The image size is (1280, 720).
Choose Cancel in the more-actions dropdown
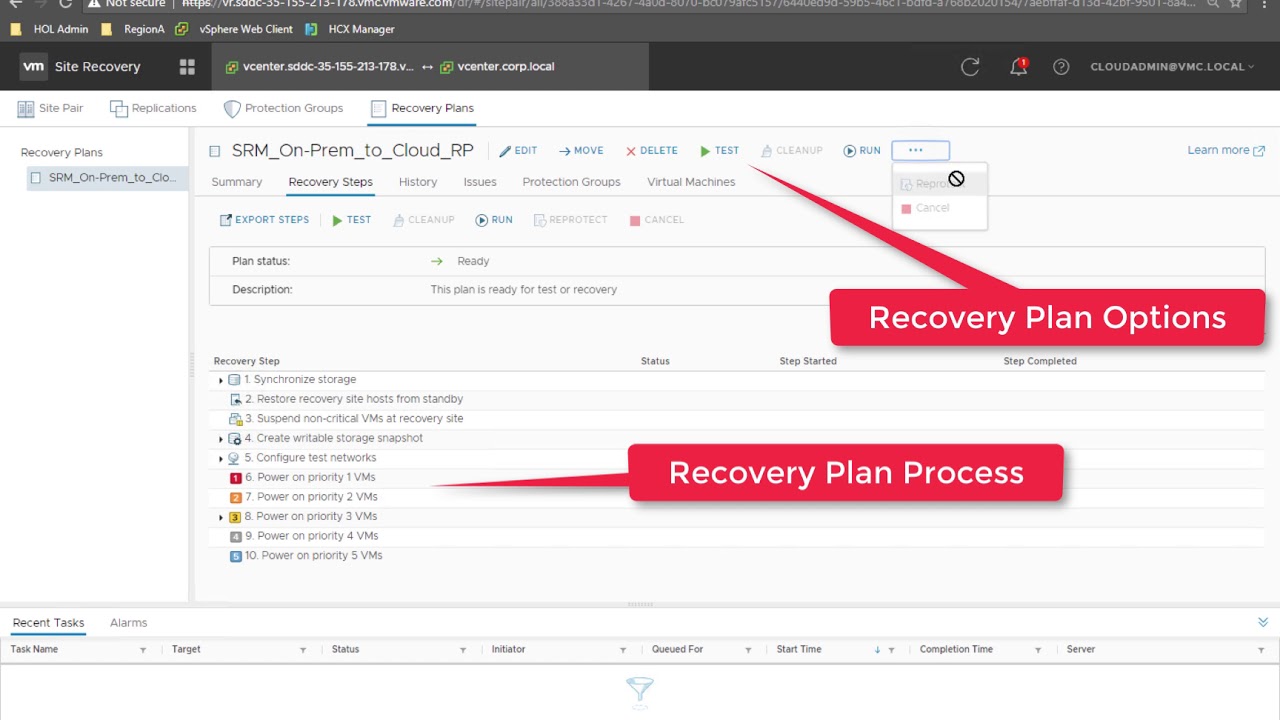pyautogui.click(x=925, y=208)
